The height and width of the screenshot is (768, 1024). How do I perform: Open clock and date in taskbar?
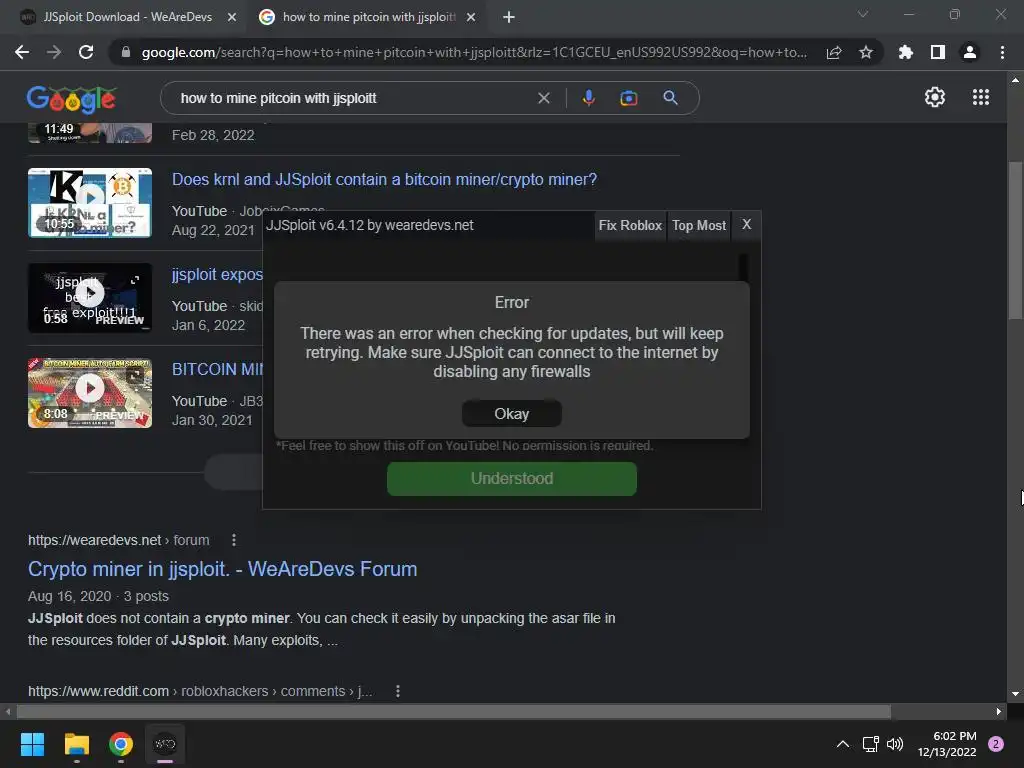[947, 744]
